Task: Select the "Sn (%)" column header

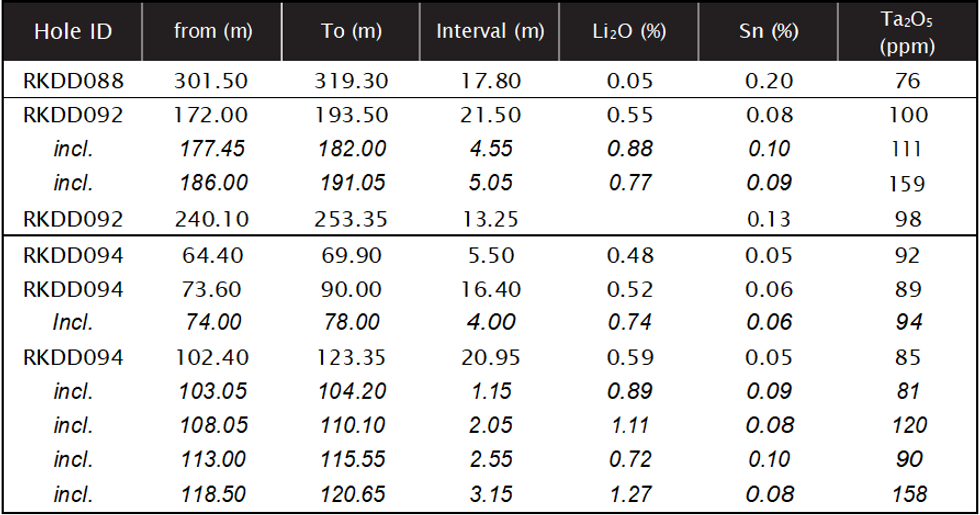Action: [x=768, y=31]
